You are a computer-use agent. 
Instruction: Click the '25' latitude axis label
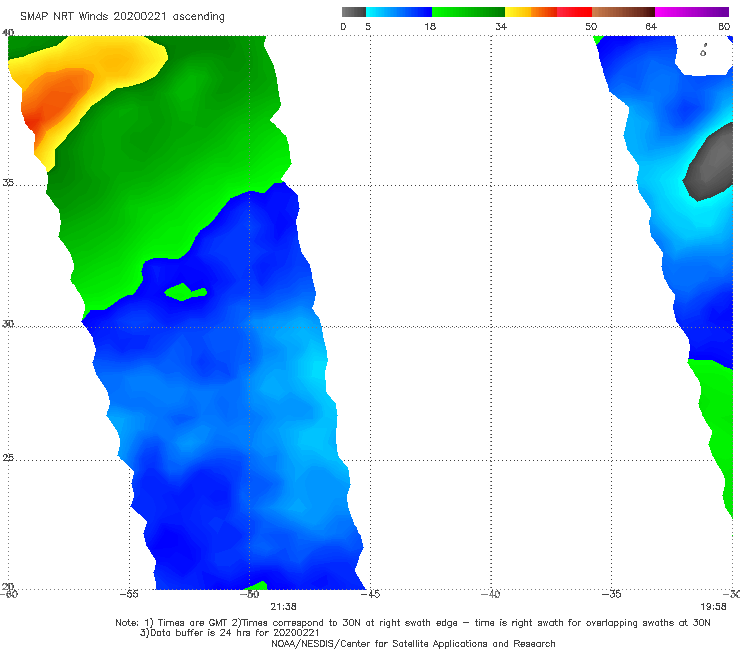pos(8,457)
